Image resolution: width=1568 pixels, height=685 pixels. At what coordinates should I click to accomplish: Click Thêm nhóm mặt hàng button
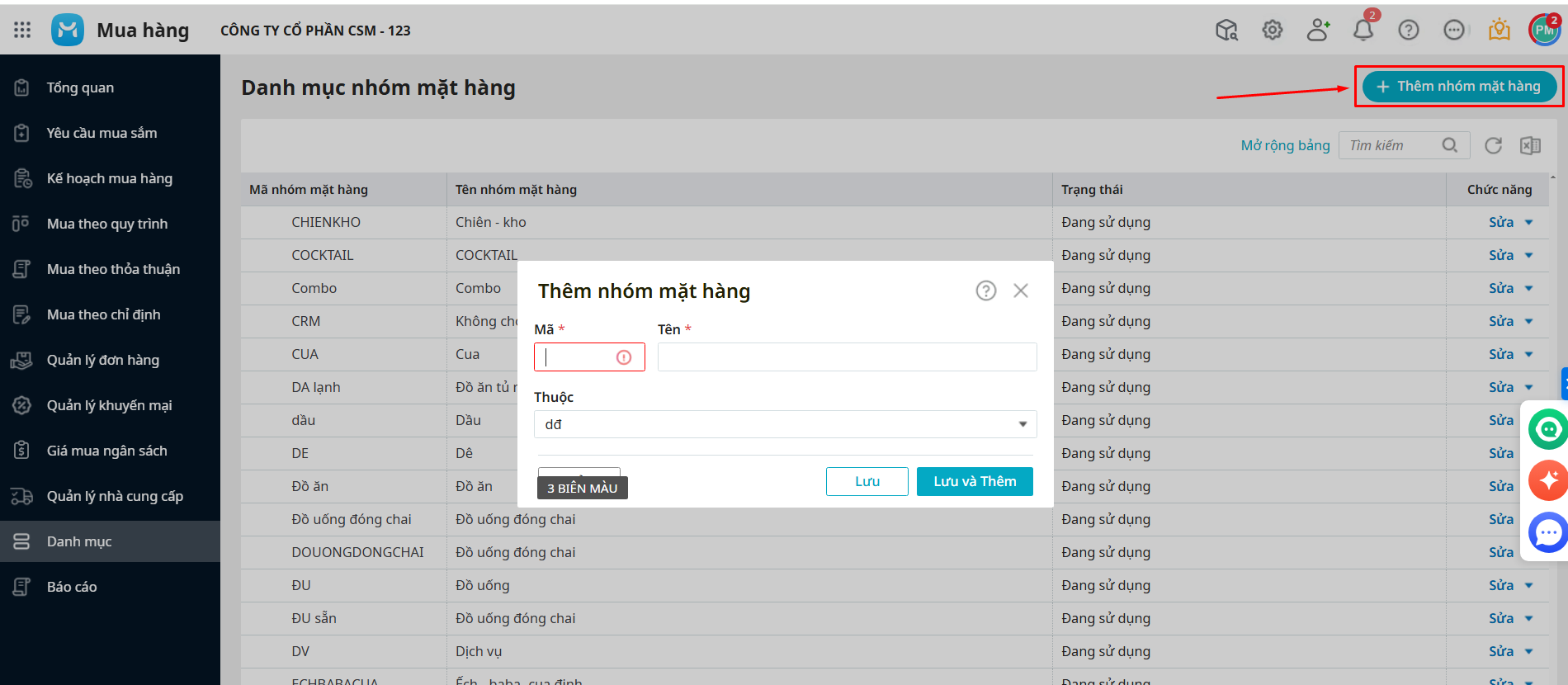[x=1459, y=87]
